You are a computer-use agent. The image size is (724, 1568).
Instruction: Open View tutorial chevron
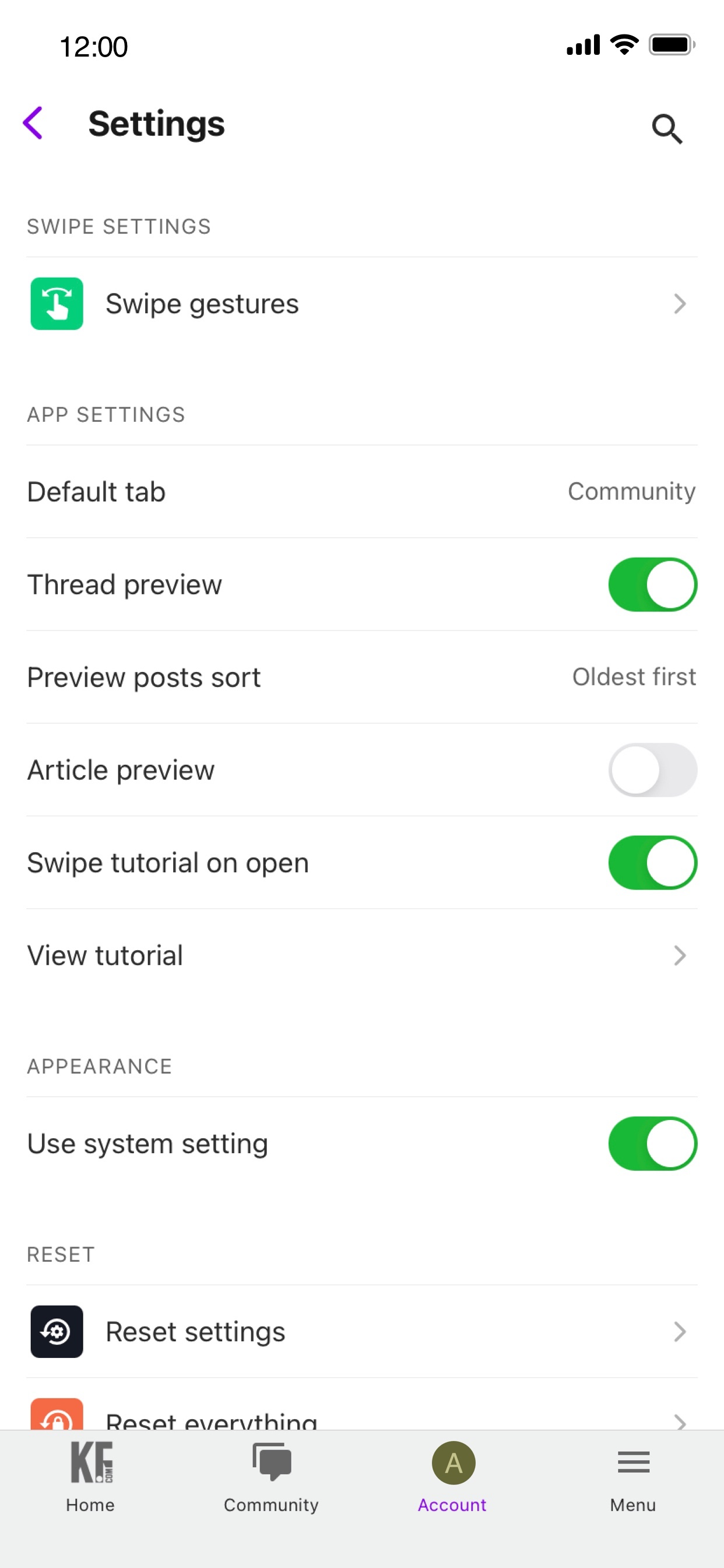680,955
